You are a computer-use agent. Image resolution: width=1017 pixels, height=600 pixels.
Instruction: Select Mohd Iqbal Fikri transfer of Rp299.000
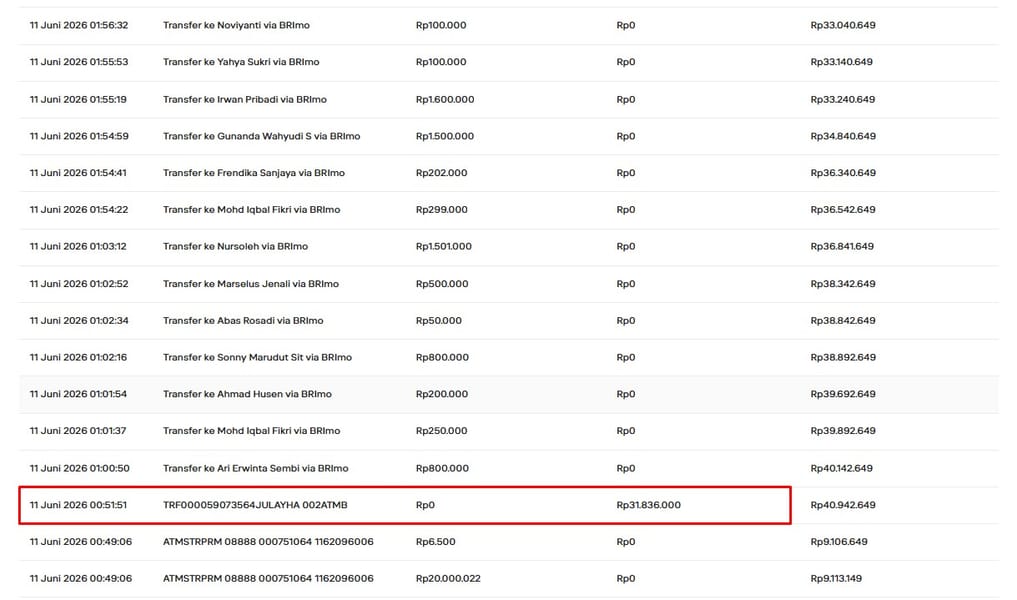[x=252, y=210]
